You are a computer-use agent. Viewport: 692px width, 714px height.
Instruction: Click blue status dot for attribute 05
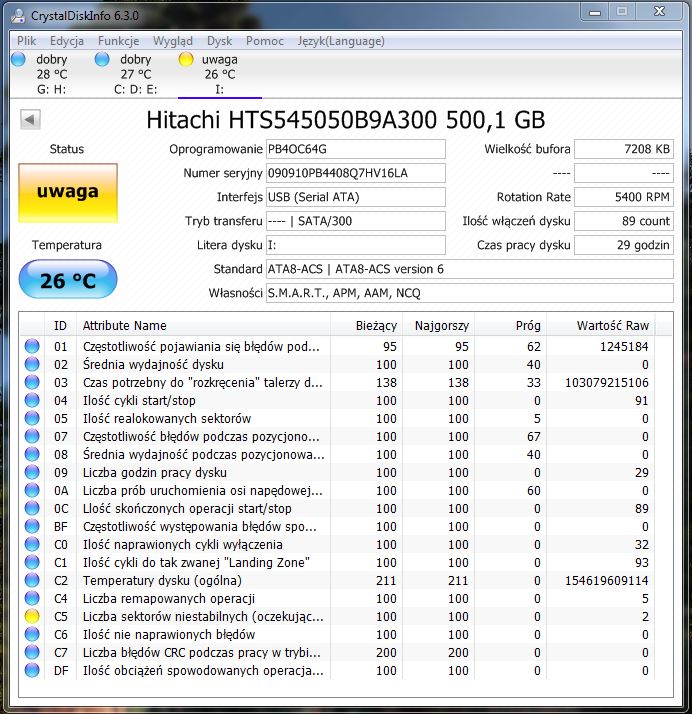click(32, 418)
